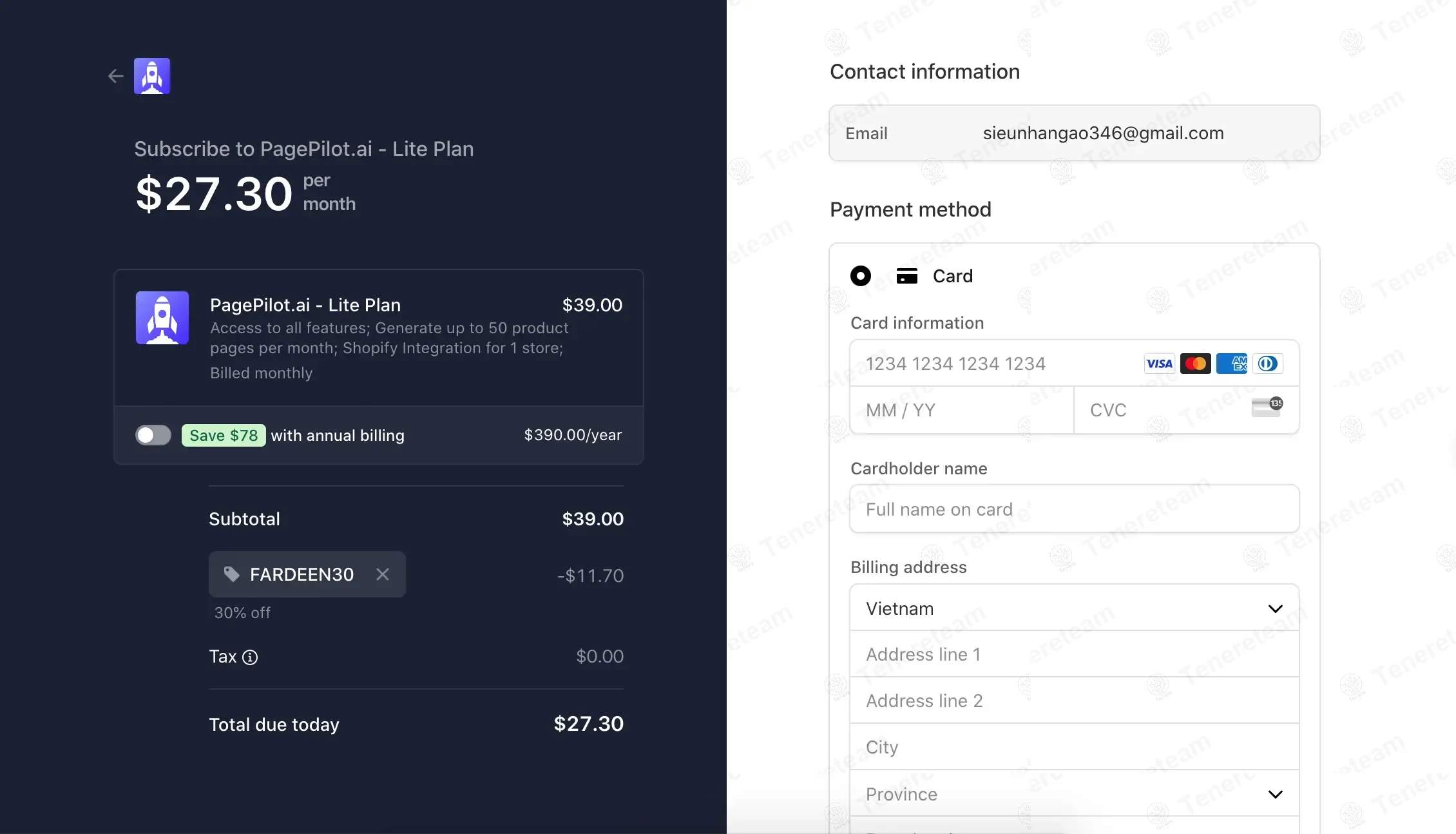The height and width of the screenshot is (834, 1456).
Task: Click the Diners Club logo icon
Action: 1267,364
